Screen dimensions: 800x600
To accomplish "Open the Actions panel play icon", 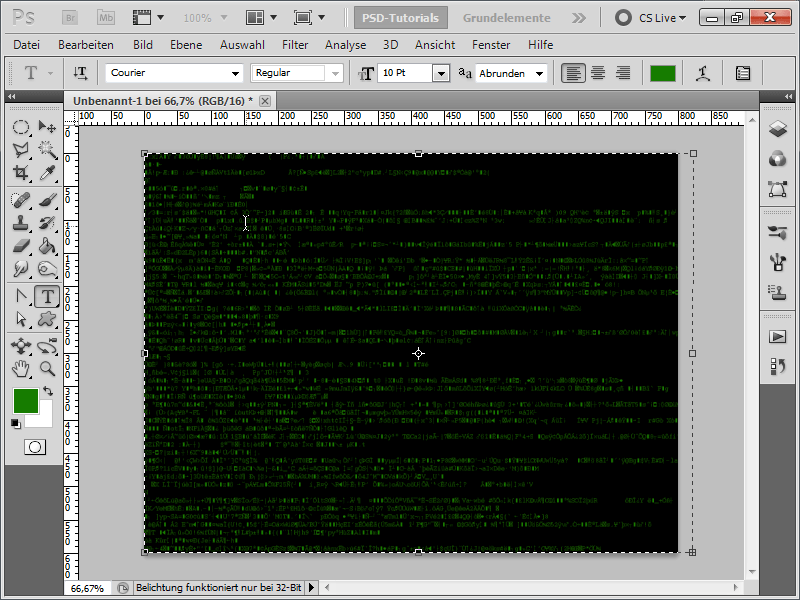I will (778, 337).
